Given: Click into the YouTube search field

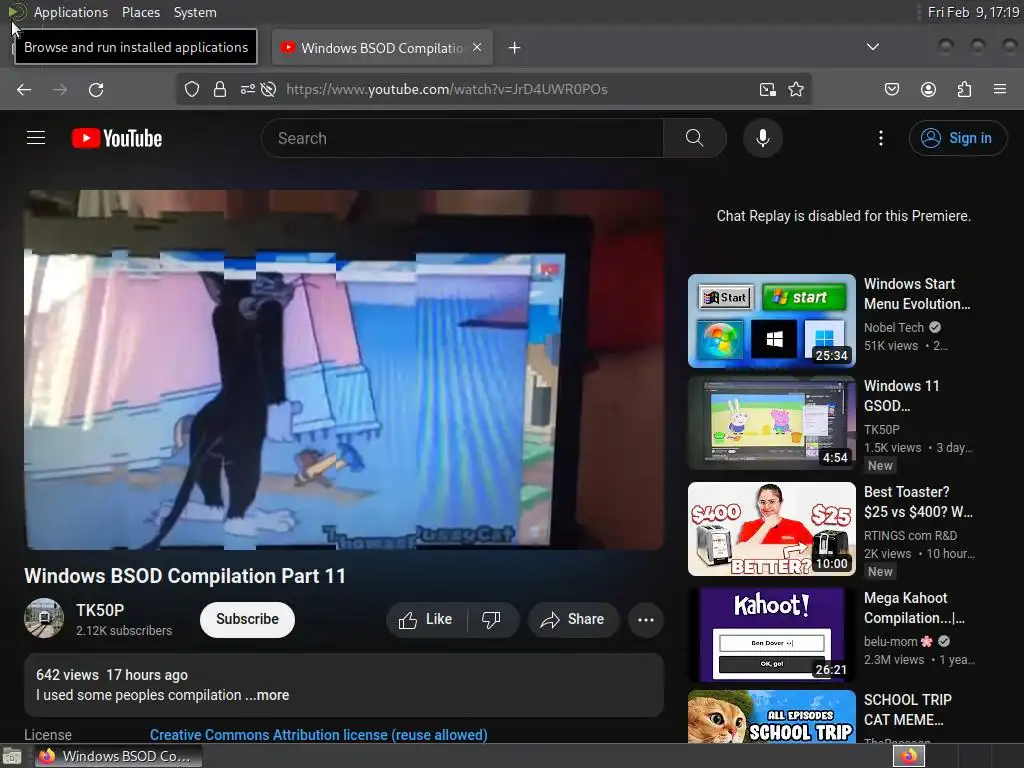Looking at the screenshot, I should pos(462,138).
